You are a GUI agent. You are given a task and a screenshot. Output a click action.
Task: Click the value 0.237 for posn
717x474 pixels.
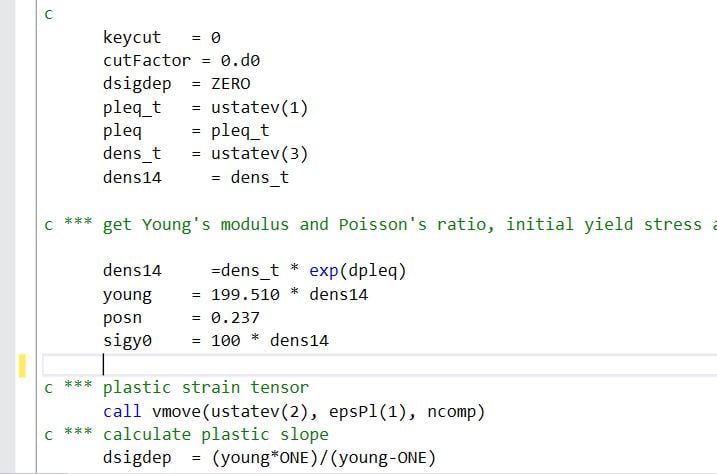235,318
